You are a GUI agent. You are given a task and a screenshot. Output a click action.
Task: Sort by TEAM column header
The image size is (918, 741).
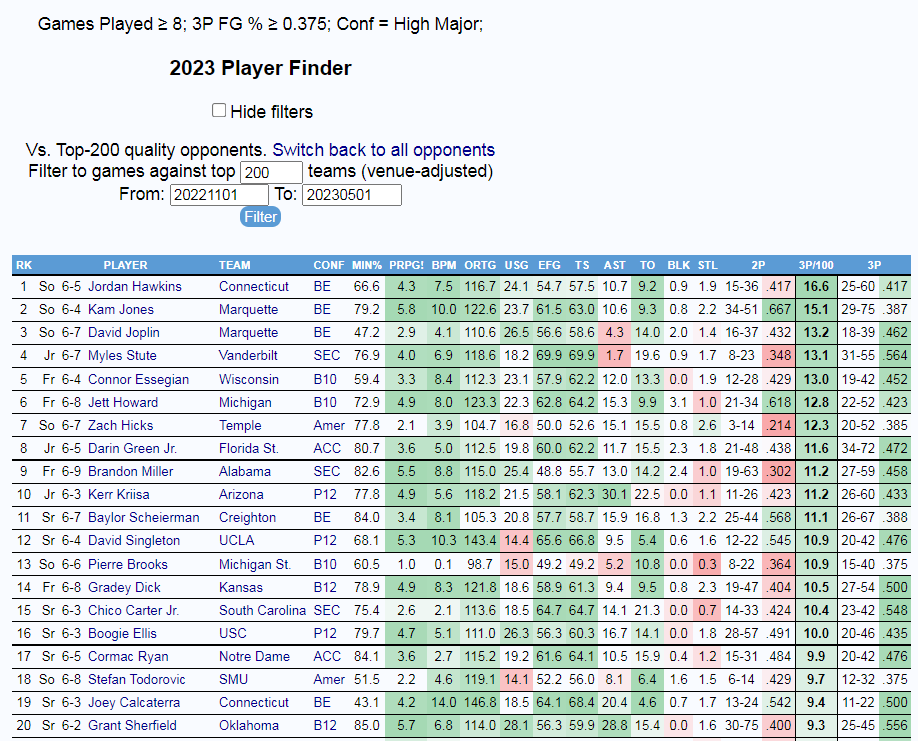click(x=235, y=265)
